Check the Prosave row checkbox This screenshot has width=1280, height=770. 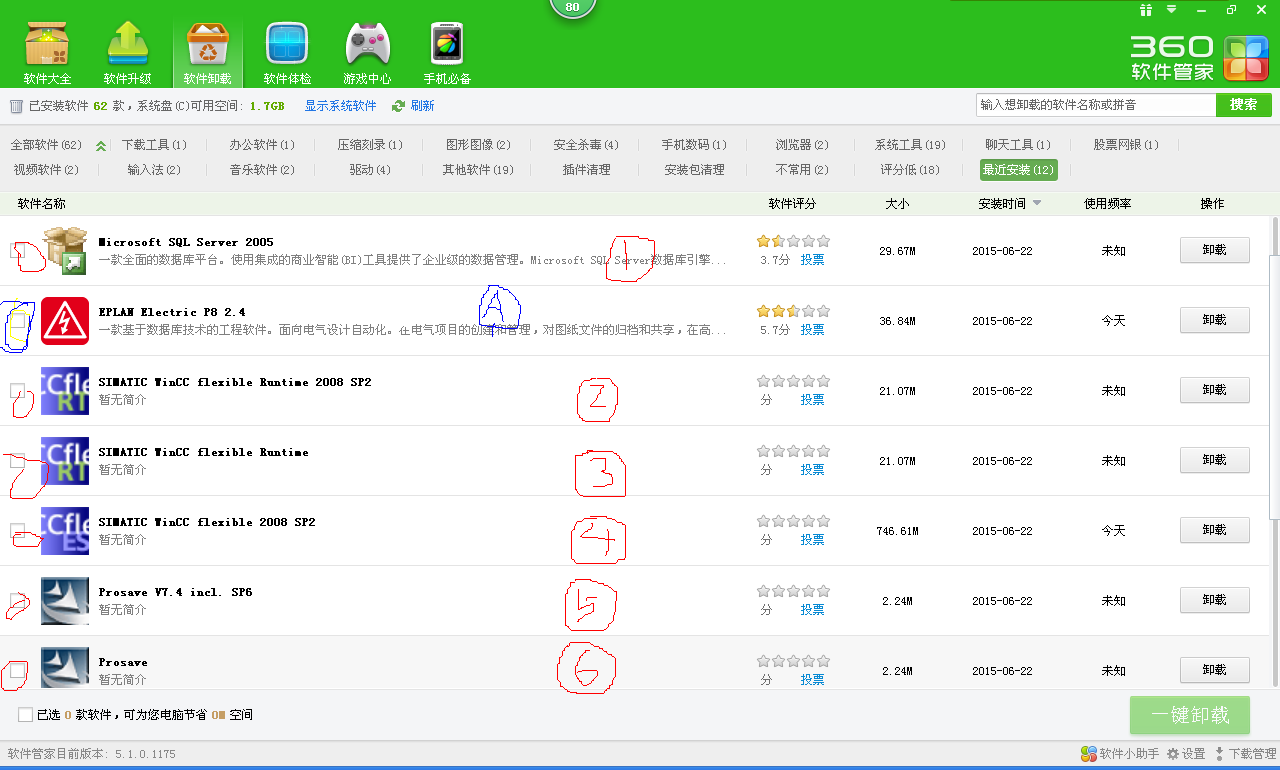coord(18,671)
